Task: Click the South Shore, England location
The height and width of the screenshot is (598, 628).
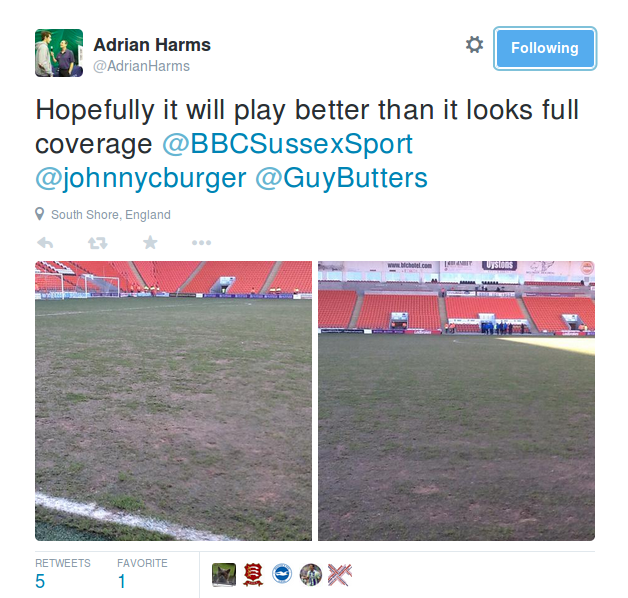Action: [x=111, y=215]
